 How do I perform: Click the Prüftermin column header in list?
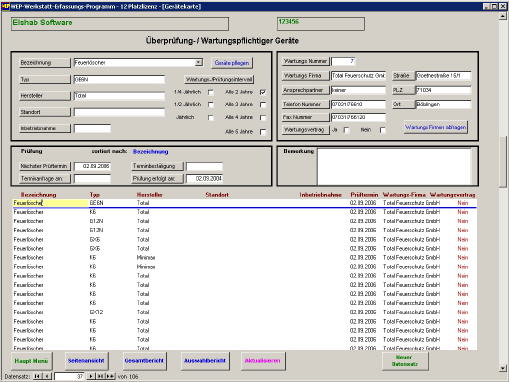click(364, 195)
